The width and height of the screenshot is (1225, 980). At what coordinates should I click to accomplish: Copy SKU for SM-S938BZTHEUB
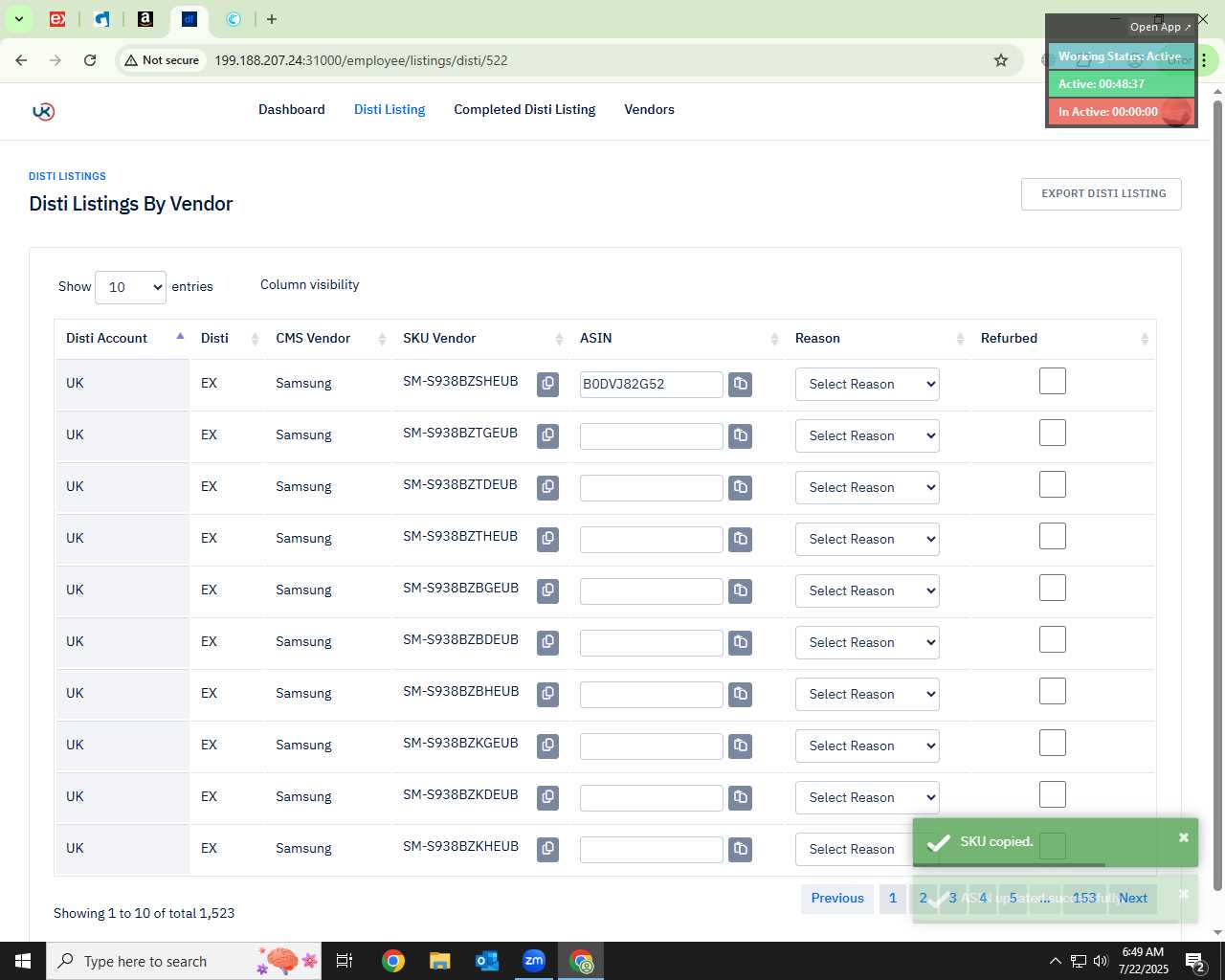point(547,539)
